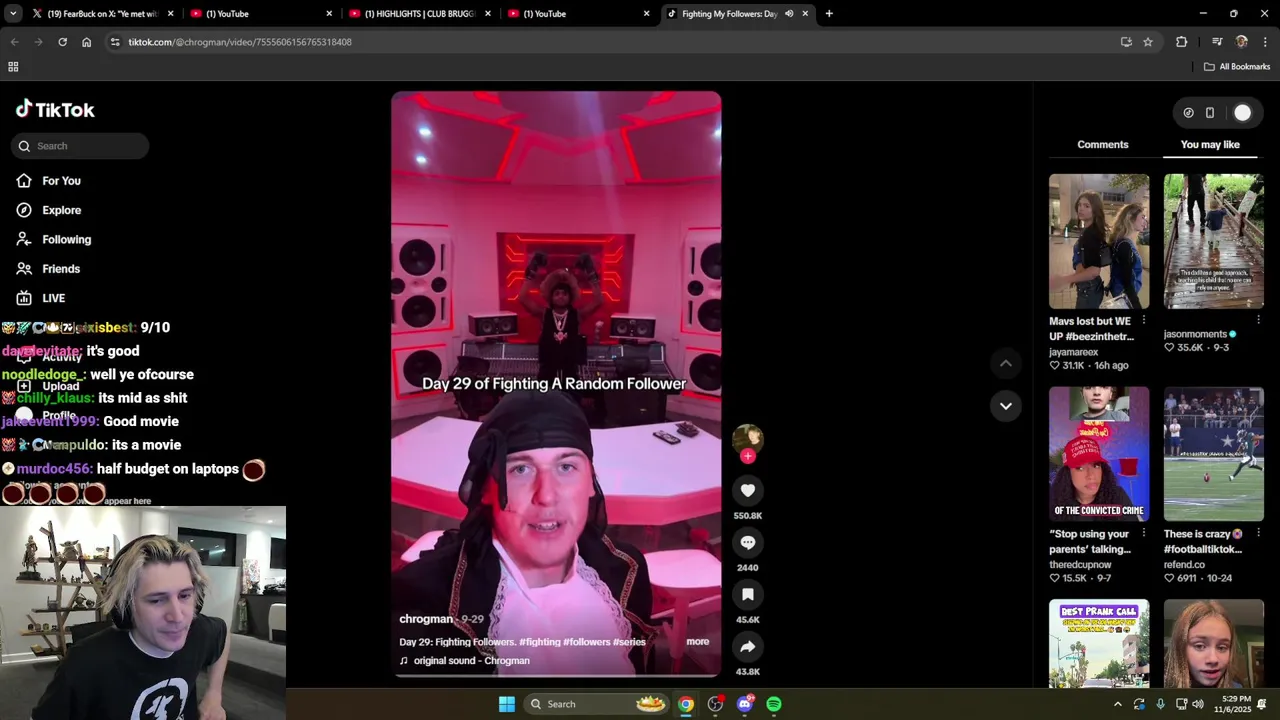Switch to the HIGHLIGHTS | CLUB BRUGGE tab
The width and height of the screenshot is (1280, 720).
tap(420, 14)
